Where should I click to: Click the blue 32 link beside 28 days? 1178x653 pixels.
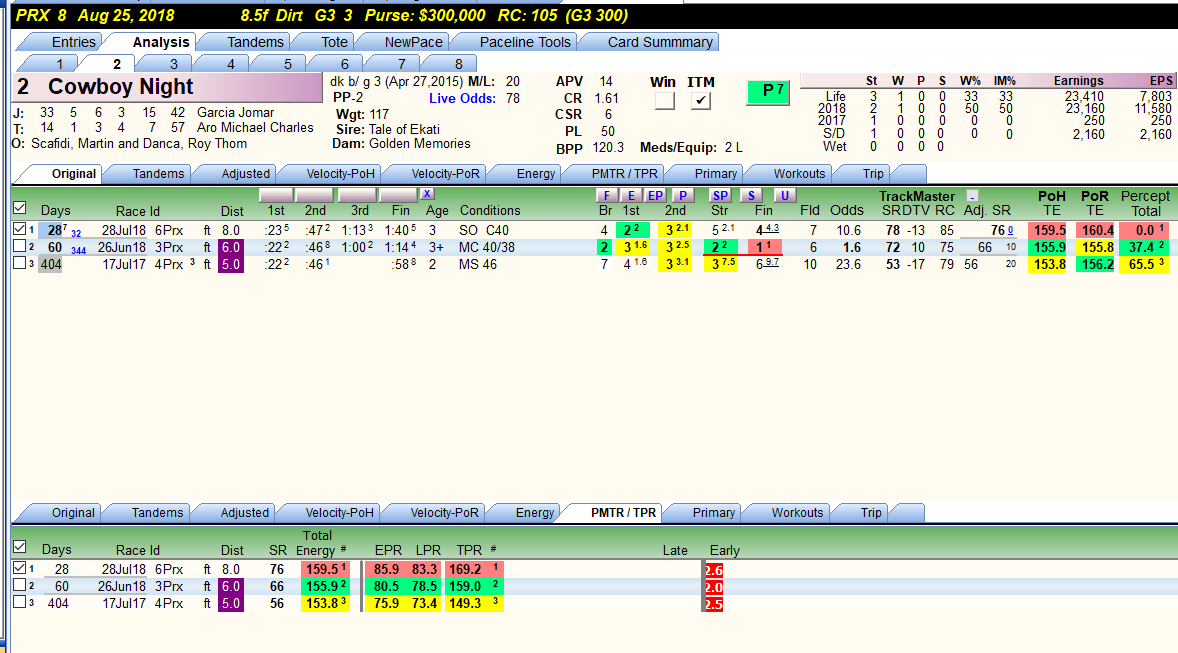pos(76,234)
